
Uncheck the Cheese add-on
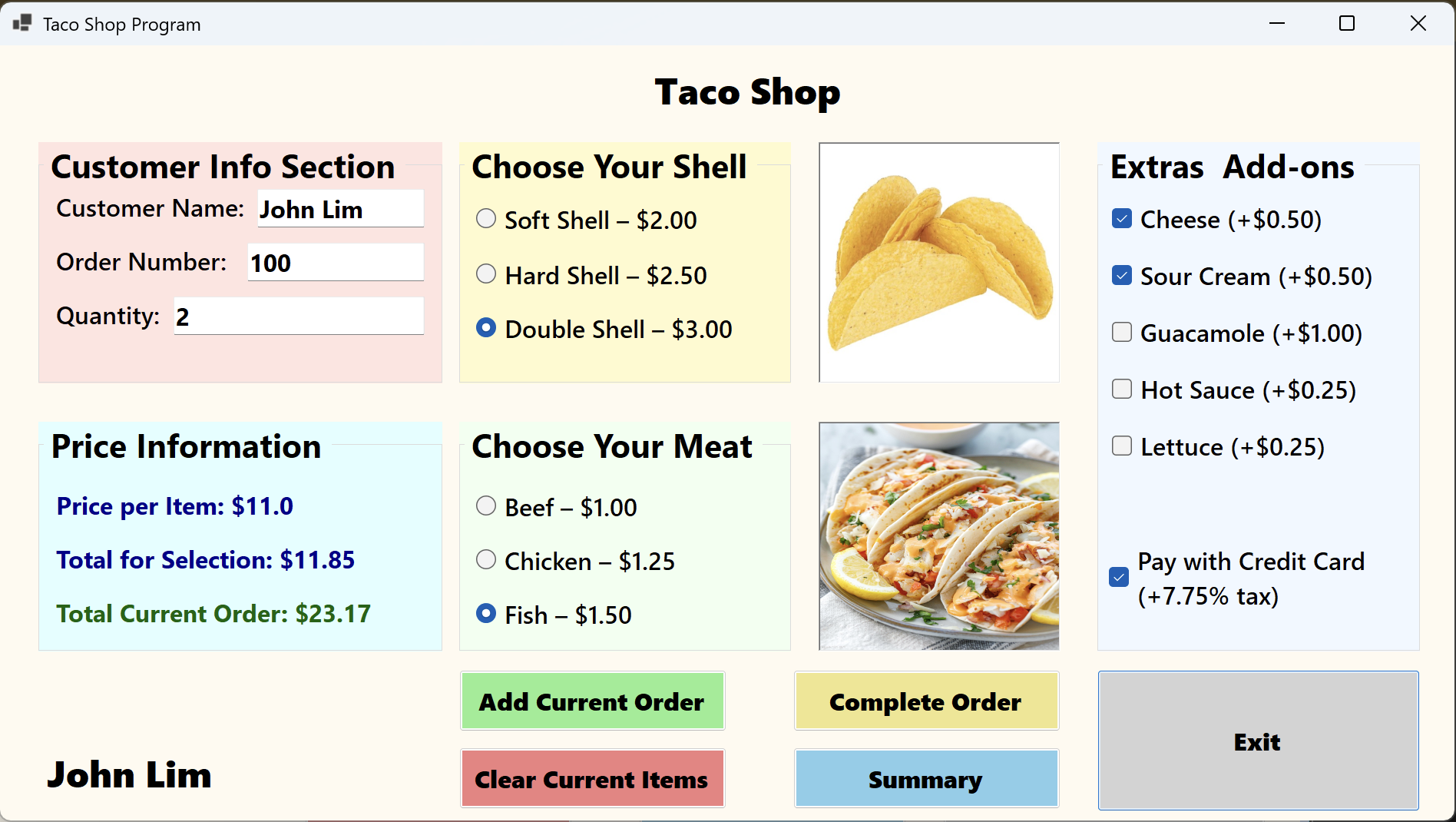pyautogui.click(x=1122, y=219)
